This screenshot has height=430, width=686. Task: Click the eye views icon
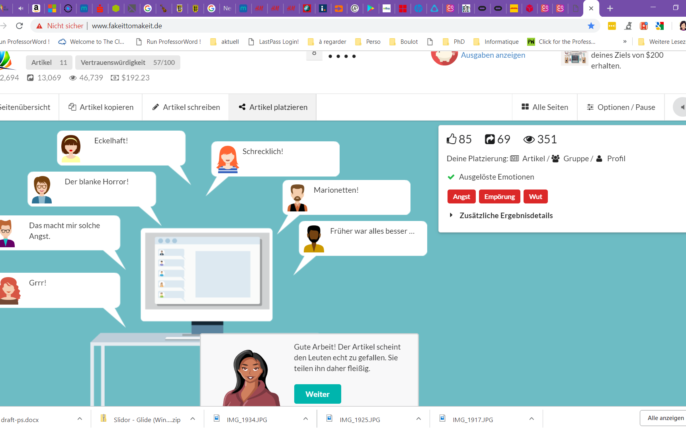(529, 139)
